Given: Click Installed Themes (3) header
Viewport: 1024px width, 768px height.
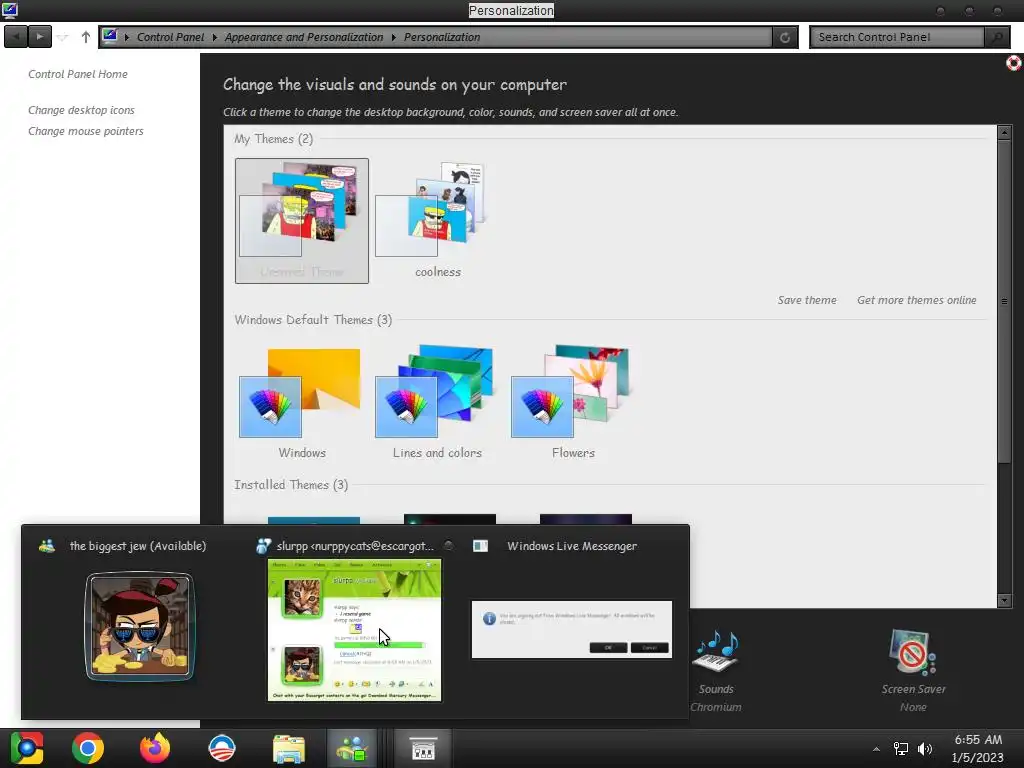Looking at the screenshot, I should 291,485.
